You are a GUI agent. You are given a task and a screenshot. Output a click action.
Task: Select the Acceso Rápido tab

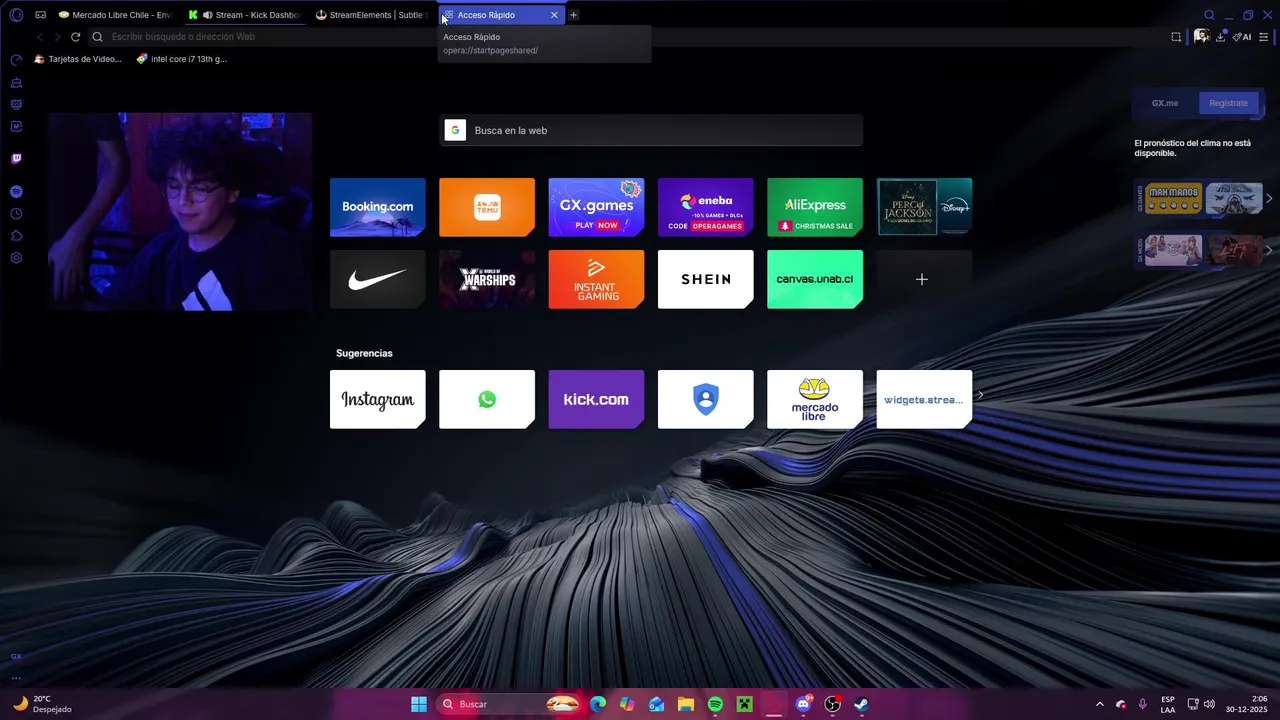tap(500, 15)
